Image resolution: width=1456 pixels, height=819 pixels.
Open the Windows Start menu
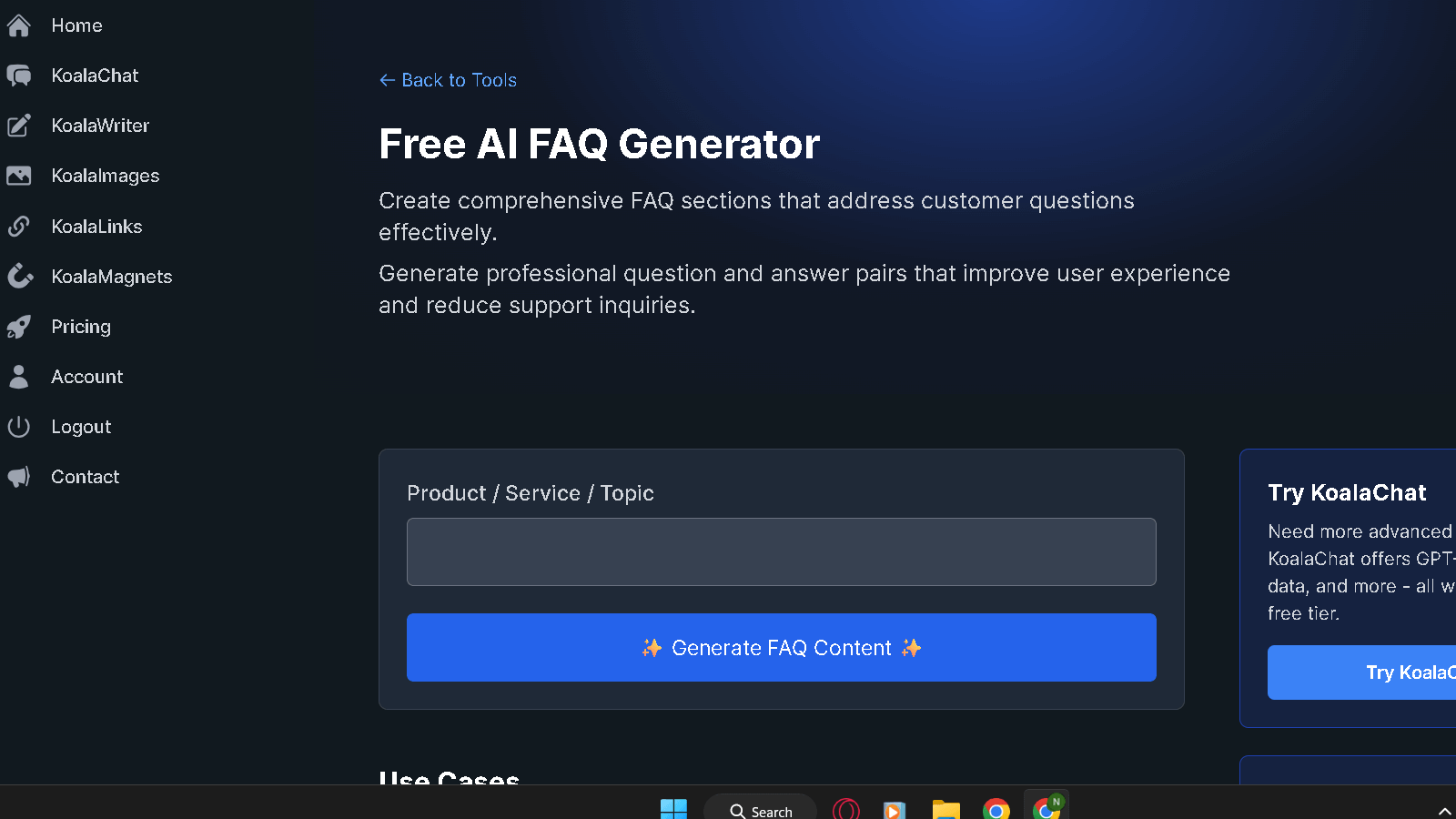[x=673, y=809]
